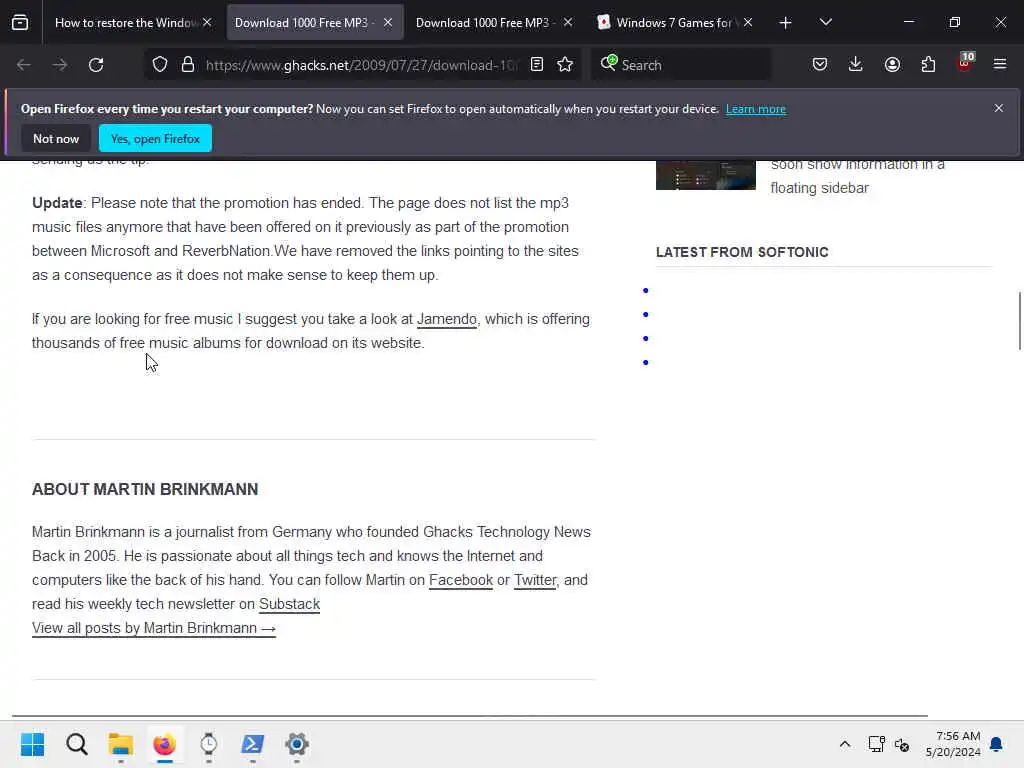This screenshot has width=1024, height=768.
Task: Open Windows taskbar Search
Action: pos(76,744)
